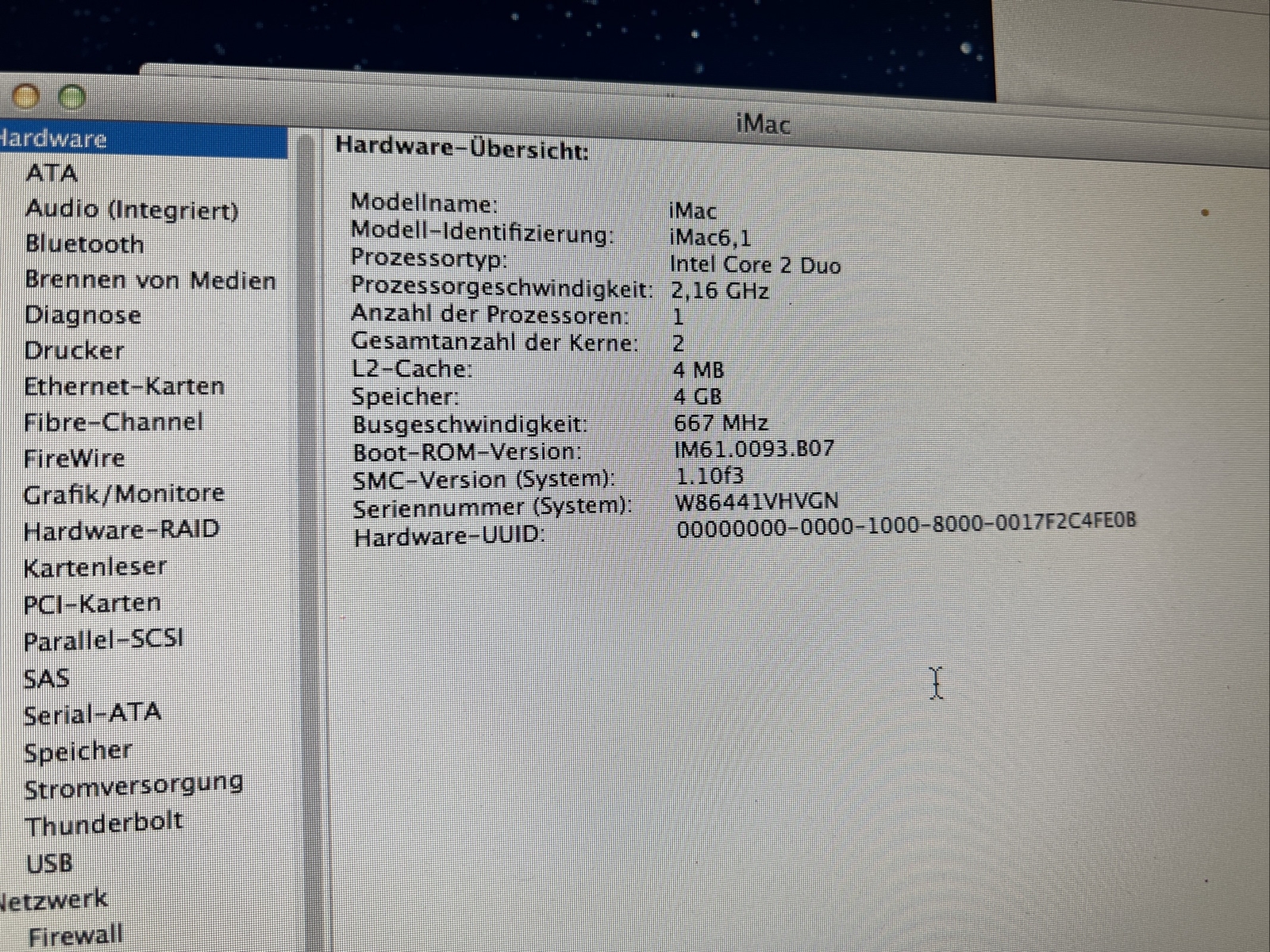
Task: Click the green zoom window button
Action: pos(73,98)
